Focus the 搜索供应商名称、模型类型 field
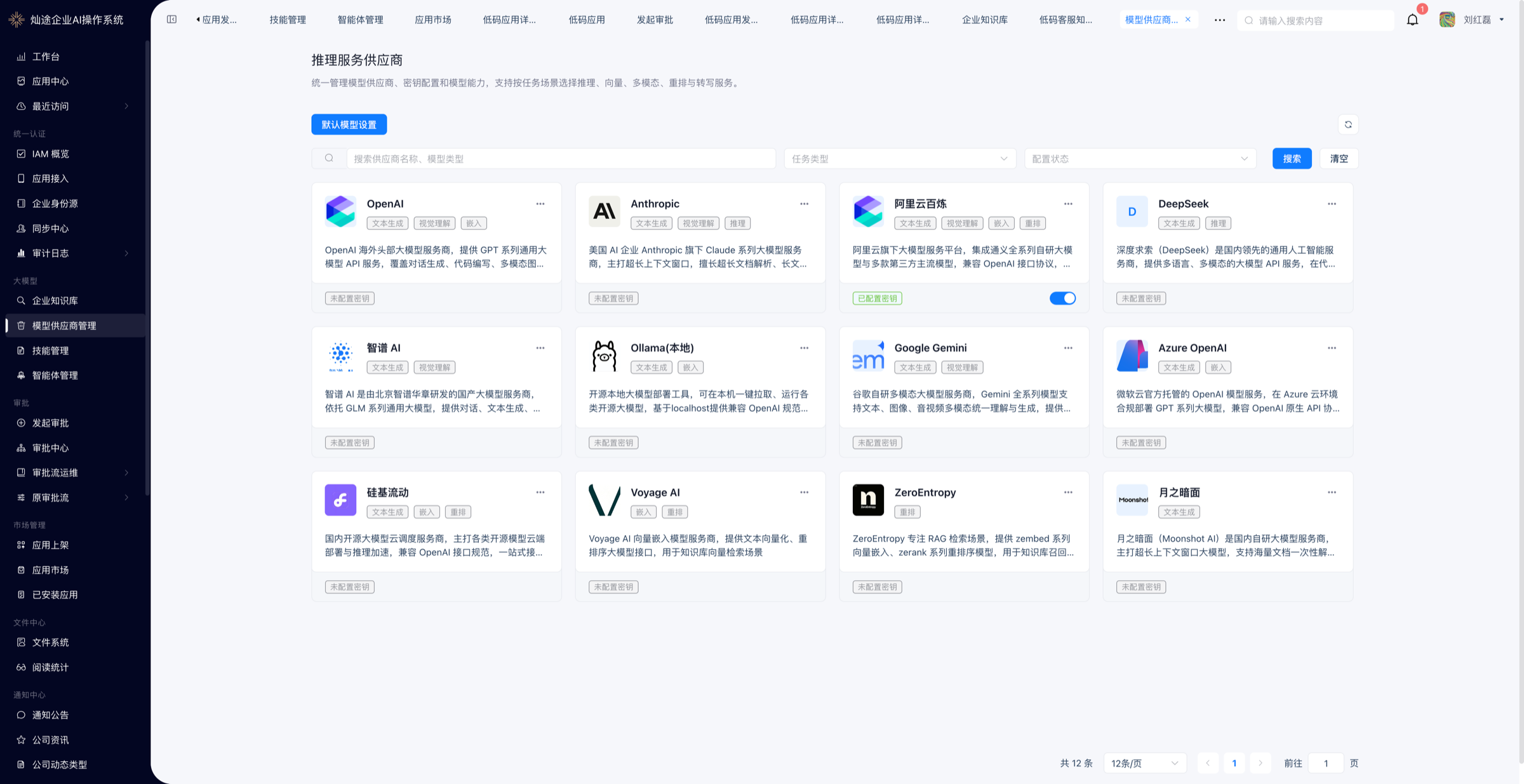The image size is (1524, 784). 561,159
